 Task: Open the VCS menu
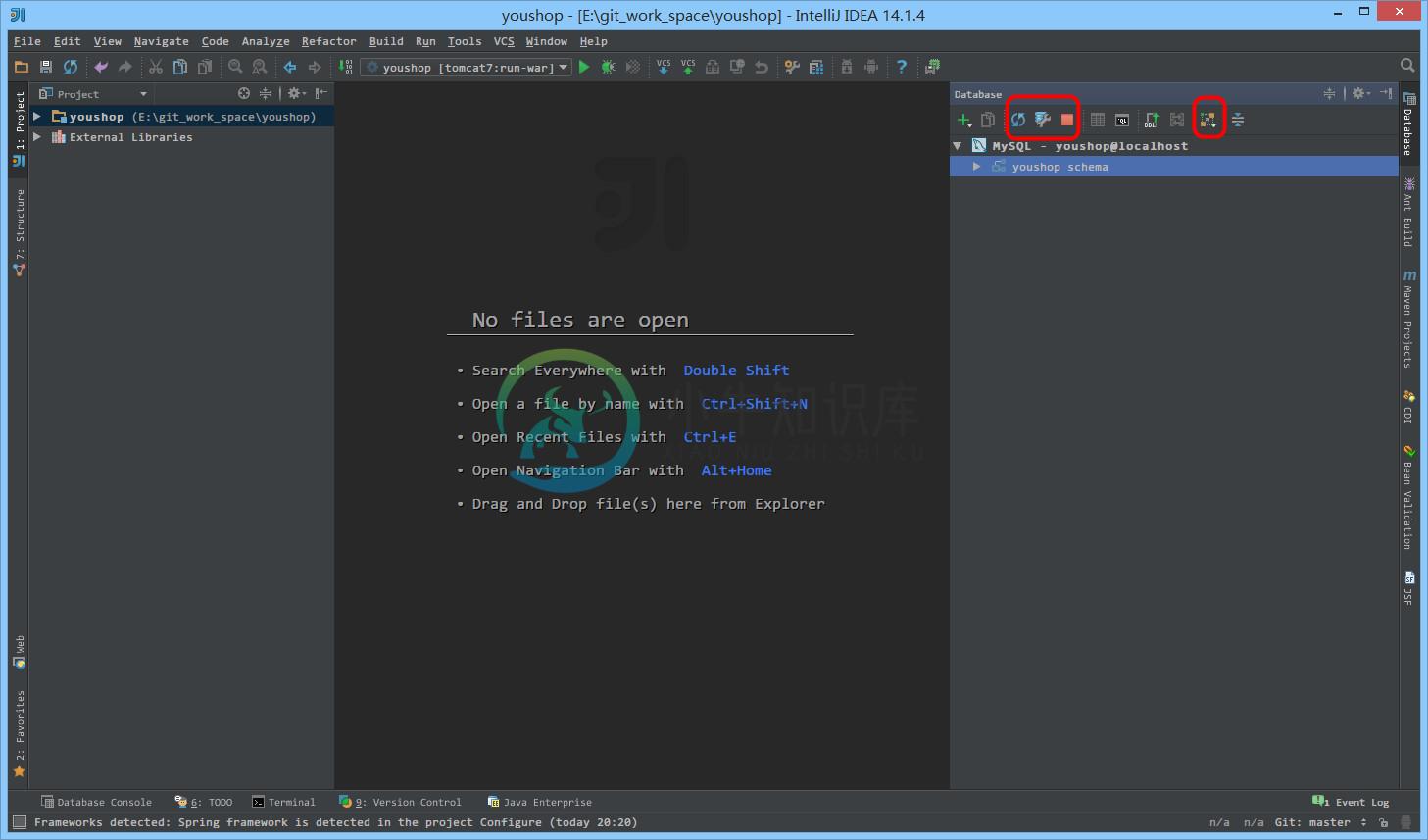coord(504,41)
